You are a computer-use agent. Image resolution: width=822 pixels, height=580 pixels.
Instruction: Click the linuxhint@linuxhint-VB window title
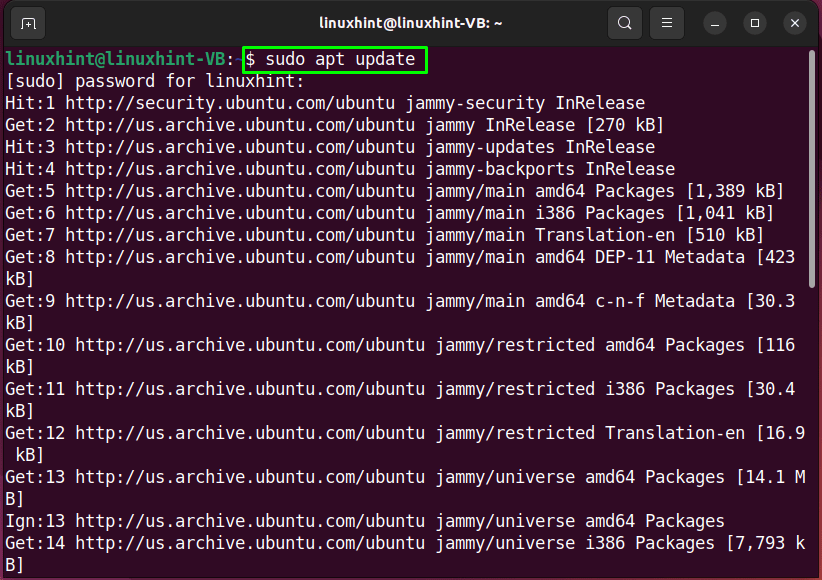(x=410, y=22)
